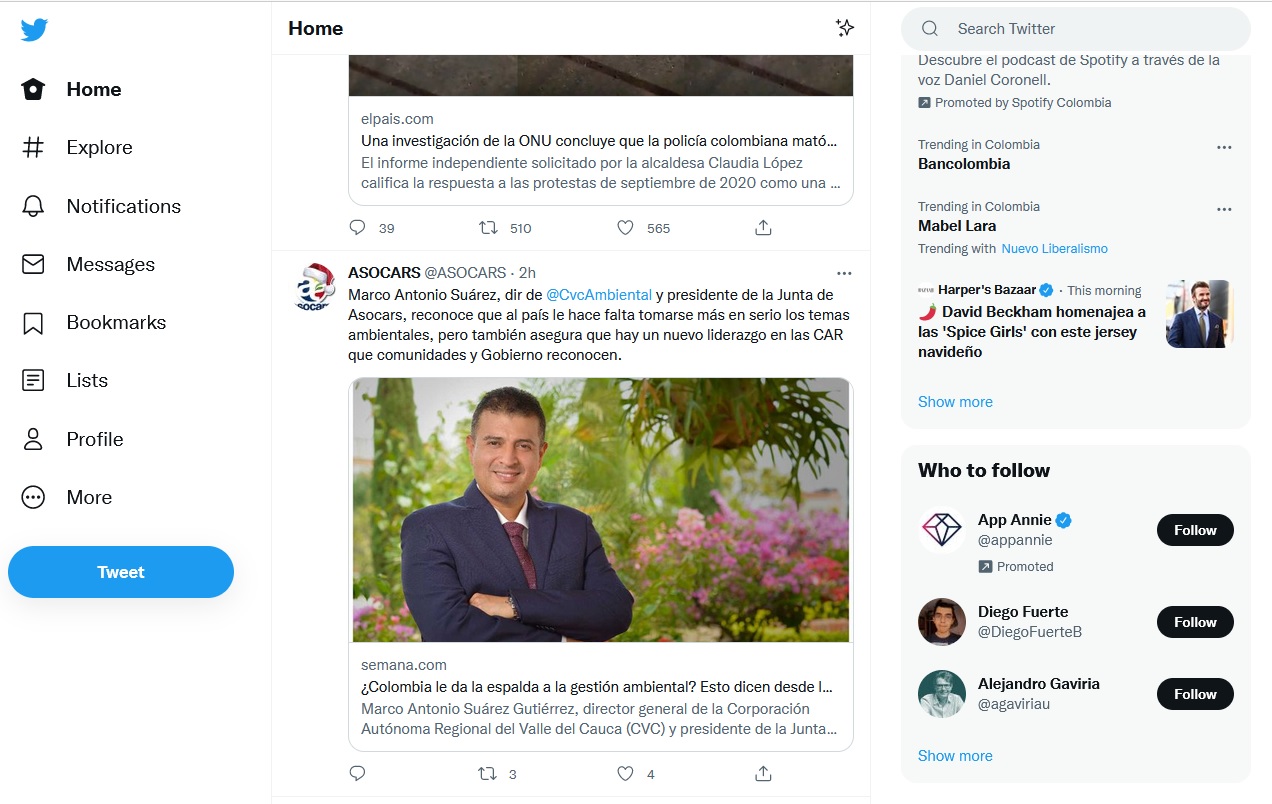Open options for Mabel Lara trend
The width and height of the screenshot is (1272, 804).
pos(1224,210)
